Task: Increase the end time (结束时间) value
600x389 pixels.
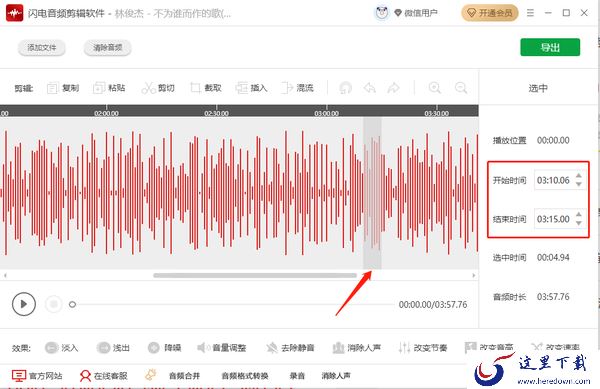Action: (579, 215)
